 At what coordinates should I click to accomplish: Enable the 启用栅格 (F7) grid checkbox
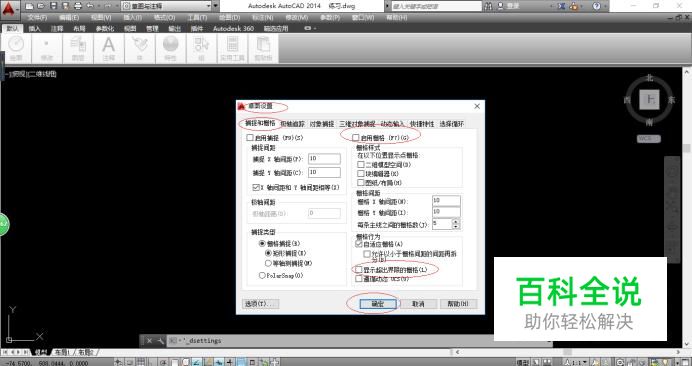[355, 138]
